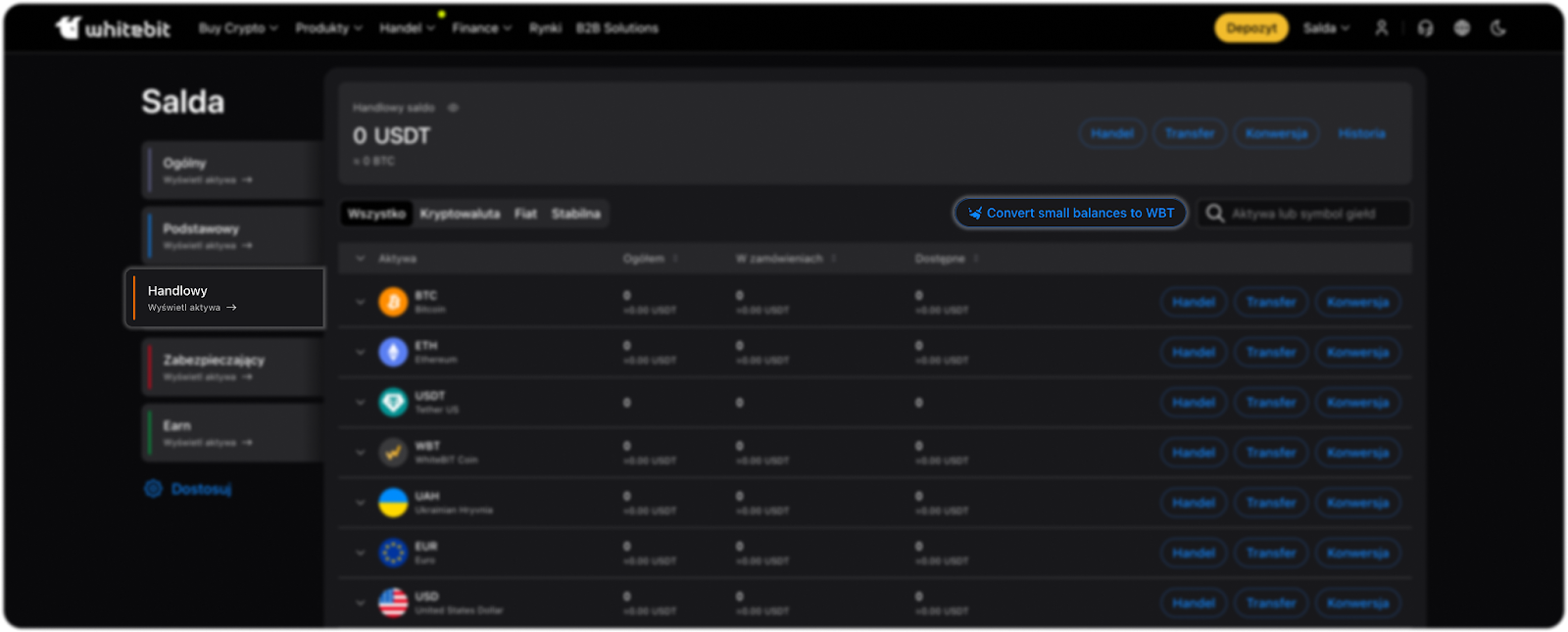Hide balance using the eye icon
This screenshot has width=1568, height=632.
pos(453,108)
